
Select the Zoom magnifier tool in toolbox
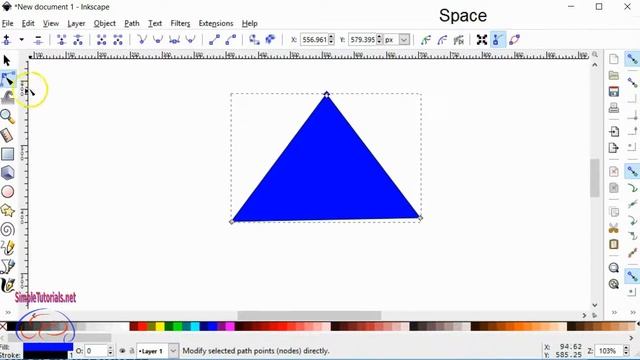point(7,116)
